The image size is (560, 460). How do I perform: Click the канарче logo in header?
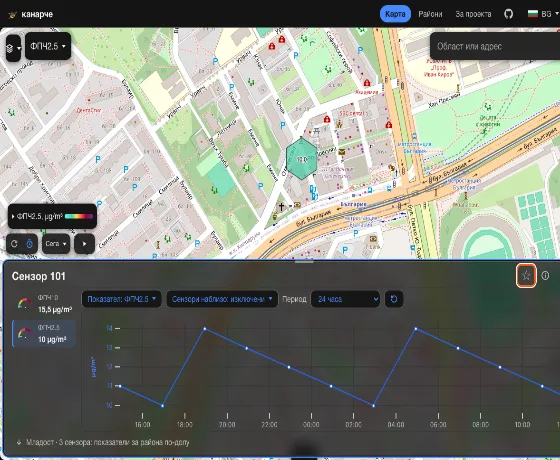click(31, 14)
